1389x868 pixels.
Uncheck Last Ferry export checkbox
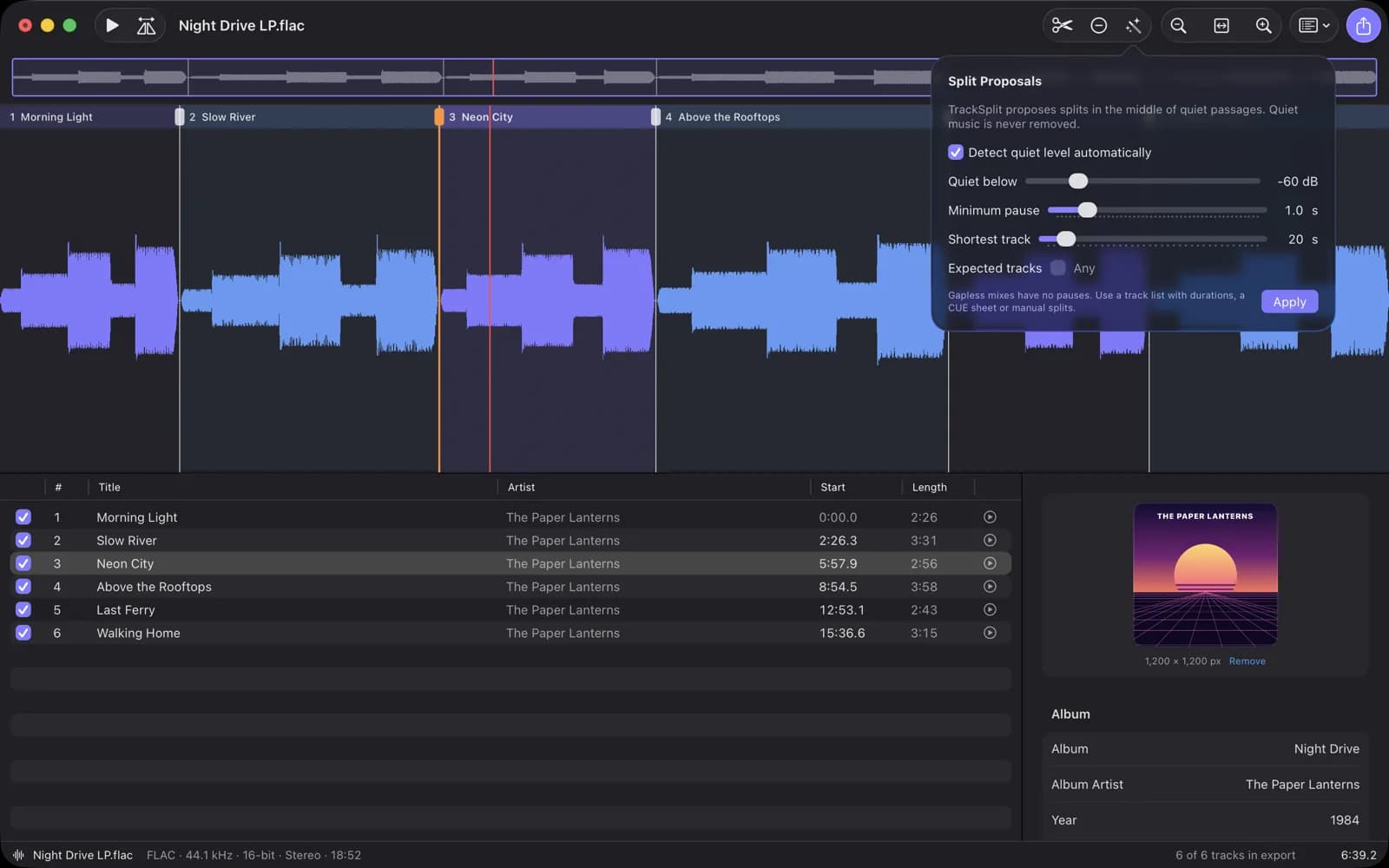click(x=23, y=609)
